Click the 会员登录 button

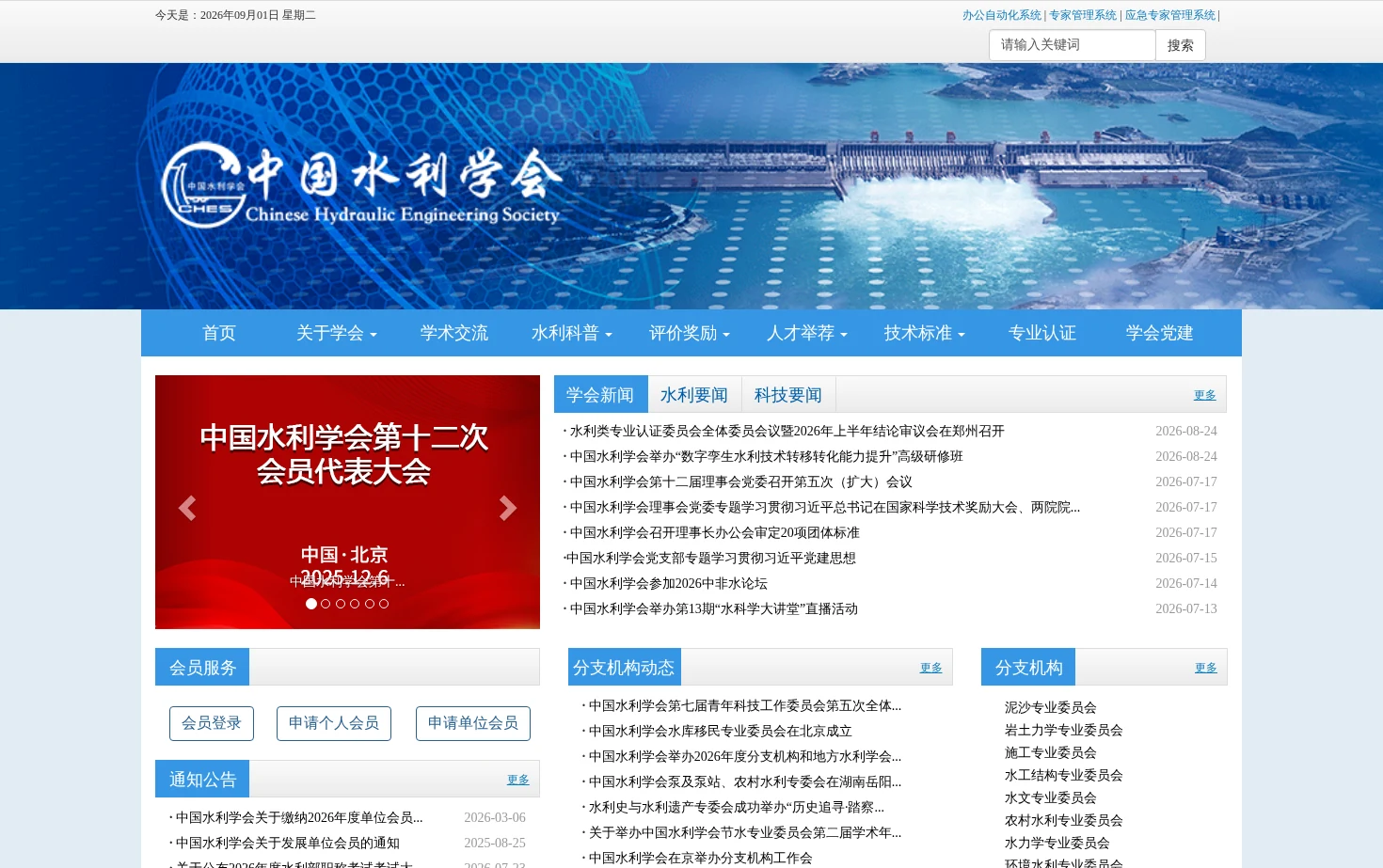(212, 723)
